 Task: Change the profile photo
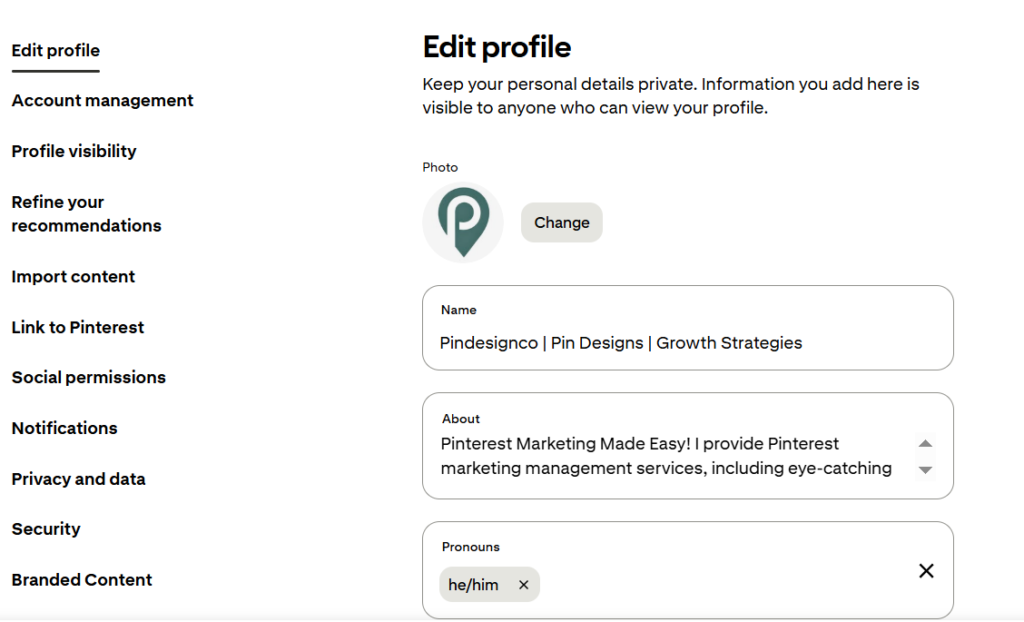(562, 223)
